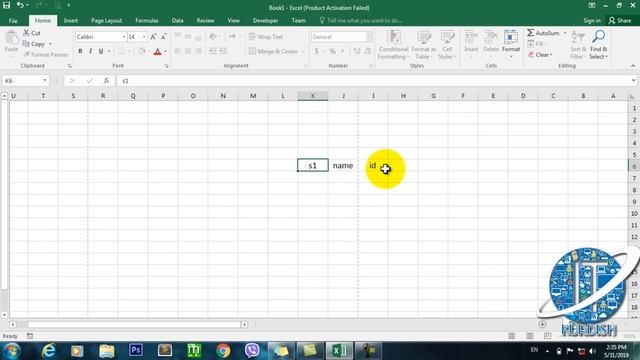The height and width of the screenshot is (360, 640).
Task: Click the Insert Function fx icon
Action: (106, 81)
